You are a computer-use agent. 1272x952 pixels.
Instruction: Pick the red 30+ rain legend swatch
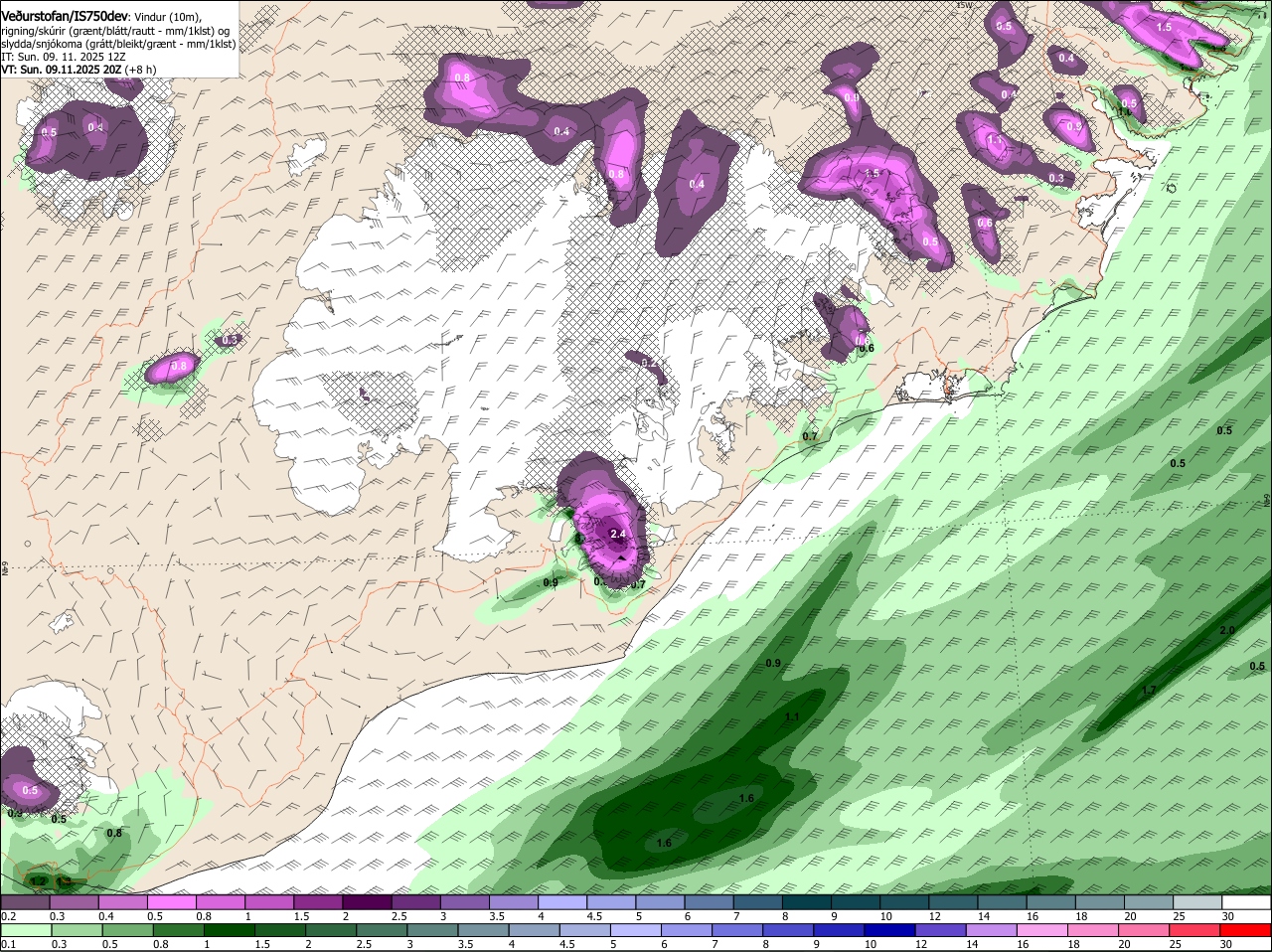[x=1244, y=930]
